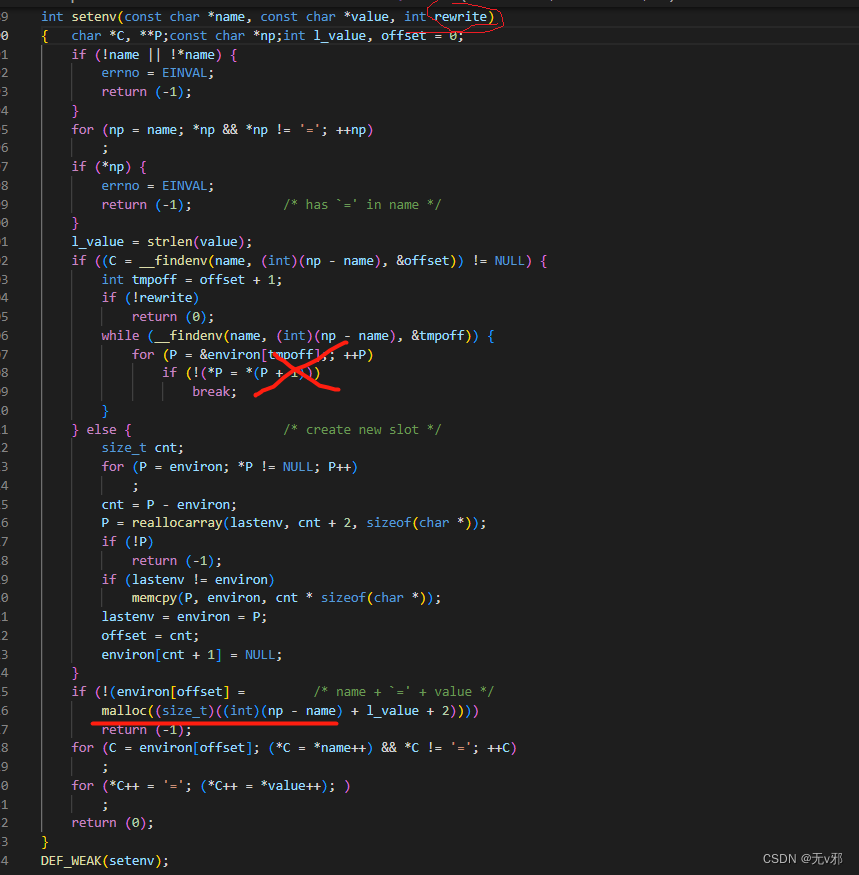This screenshot has width=859, height=875.
Task: Click the 'size_t cnt;' declaration
Action: pyautogui.click(x=142, y=448)
